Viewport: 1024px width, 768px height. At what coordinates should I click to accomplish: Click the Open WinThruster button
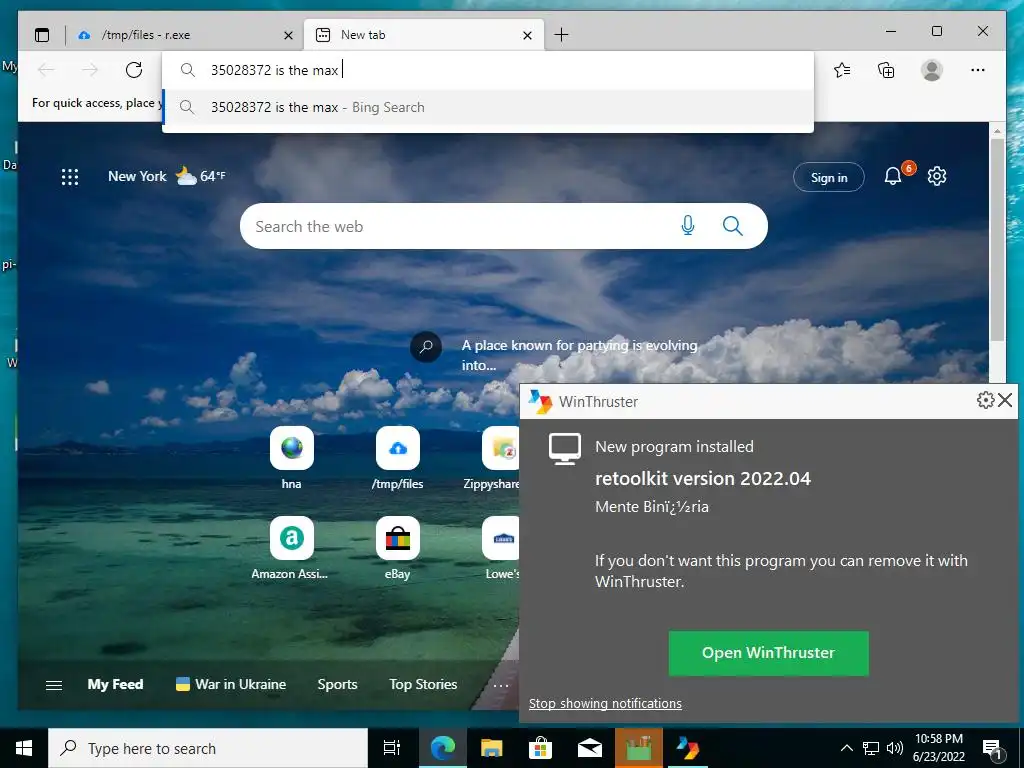769,653
